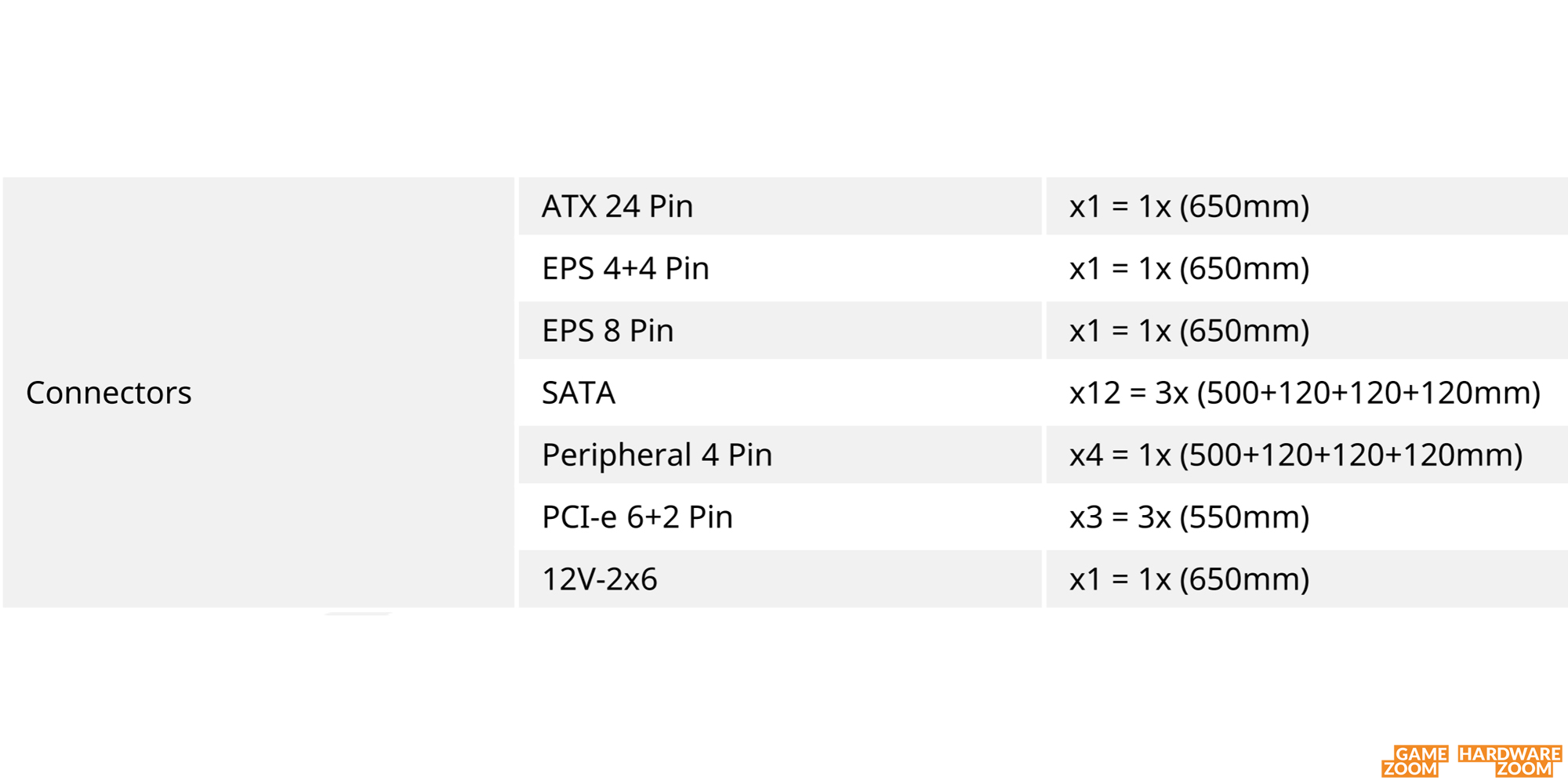This screenshot has height=784, width=1568.
Task: Select the Connectors header cell
Action: click(259, 392)
